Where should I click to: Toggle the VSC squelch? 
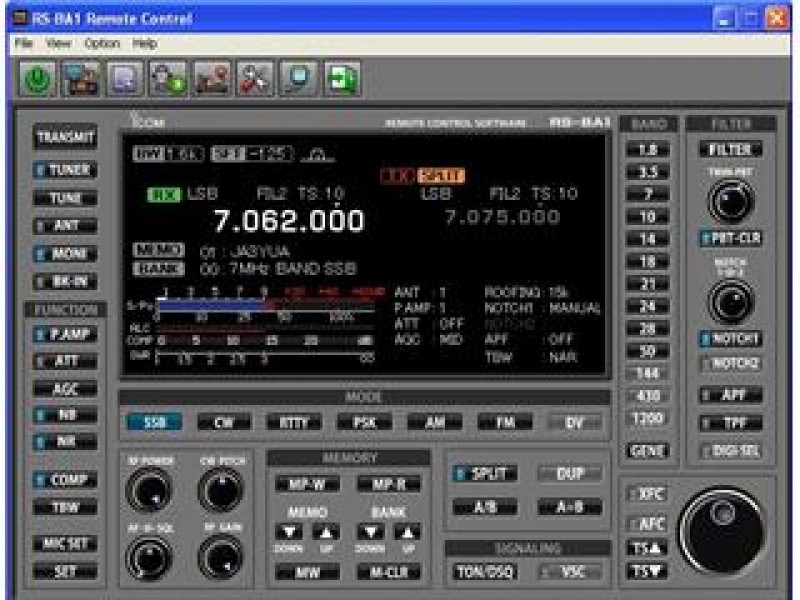(569, 572)
